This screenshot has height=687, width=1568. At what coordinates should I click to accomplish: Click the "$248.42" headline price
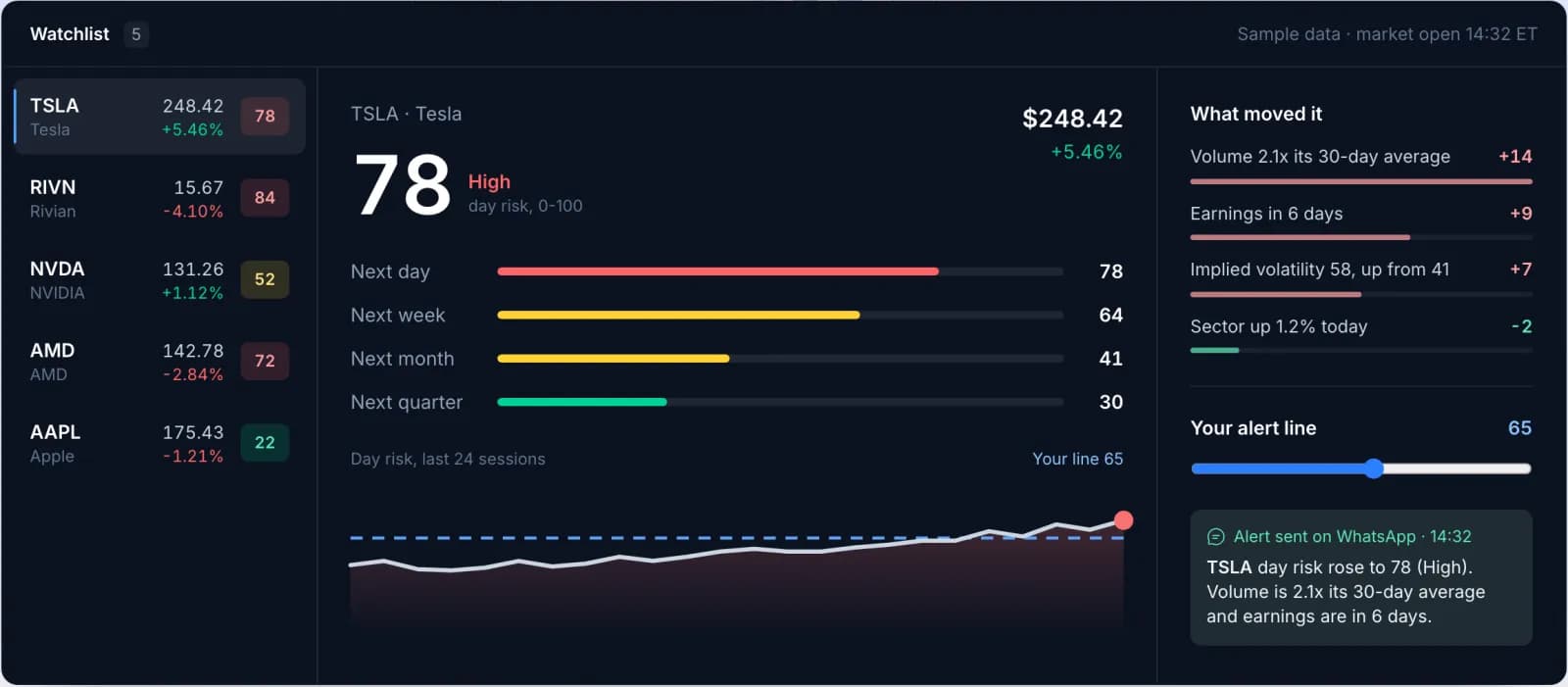(x=1072, y=119)
